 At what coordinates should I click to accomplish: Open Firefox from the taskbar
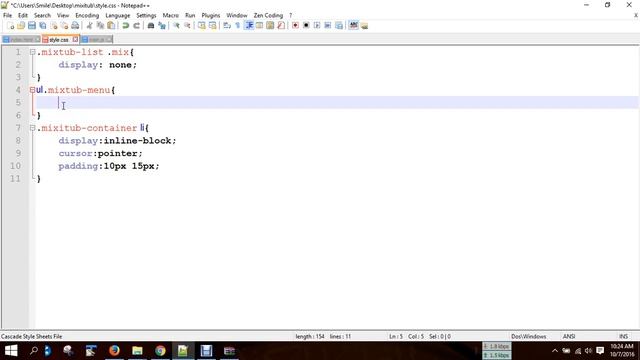[x=114, y=351]
